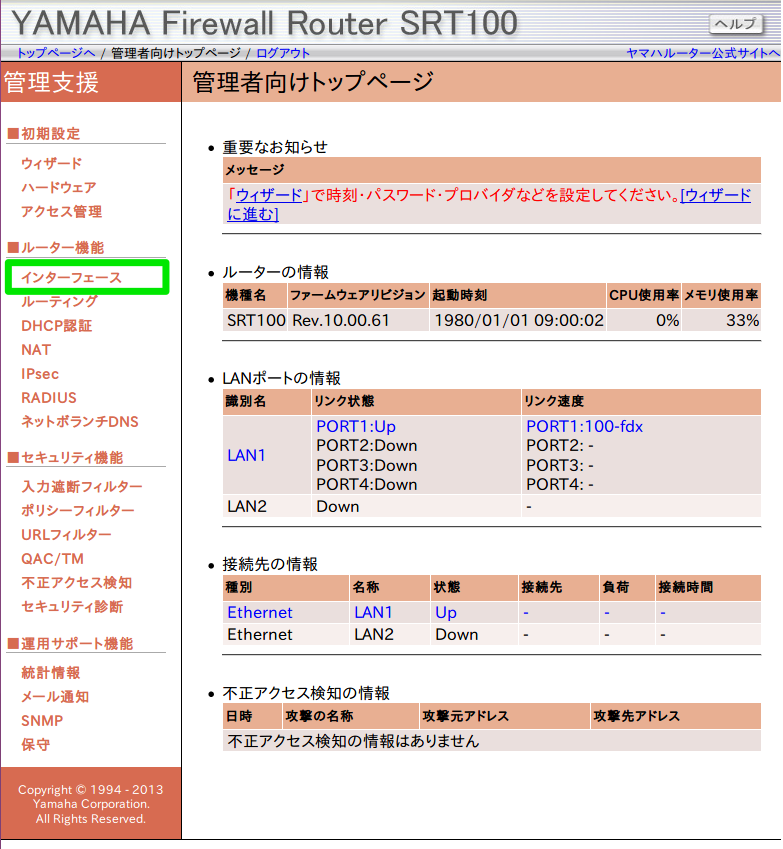Go to トップページへ breadcrumb link
The width and height of the screenshot is (783, 849).
pos(56,53)
